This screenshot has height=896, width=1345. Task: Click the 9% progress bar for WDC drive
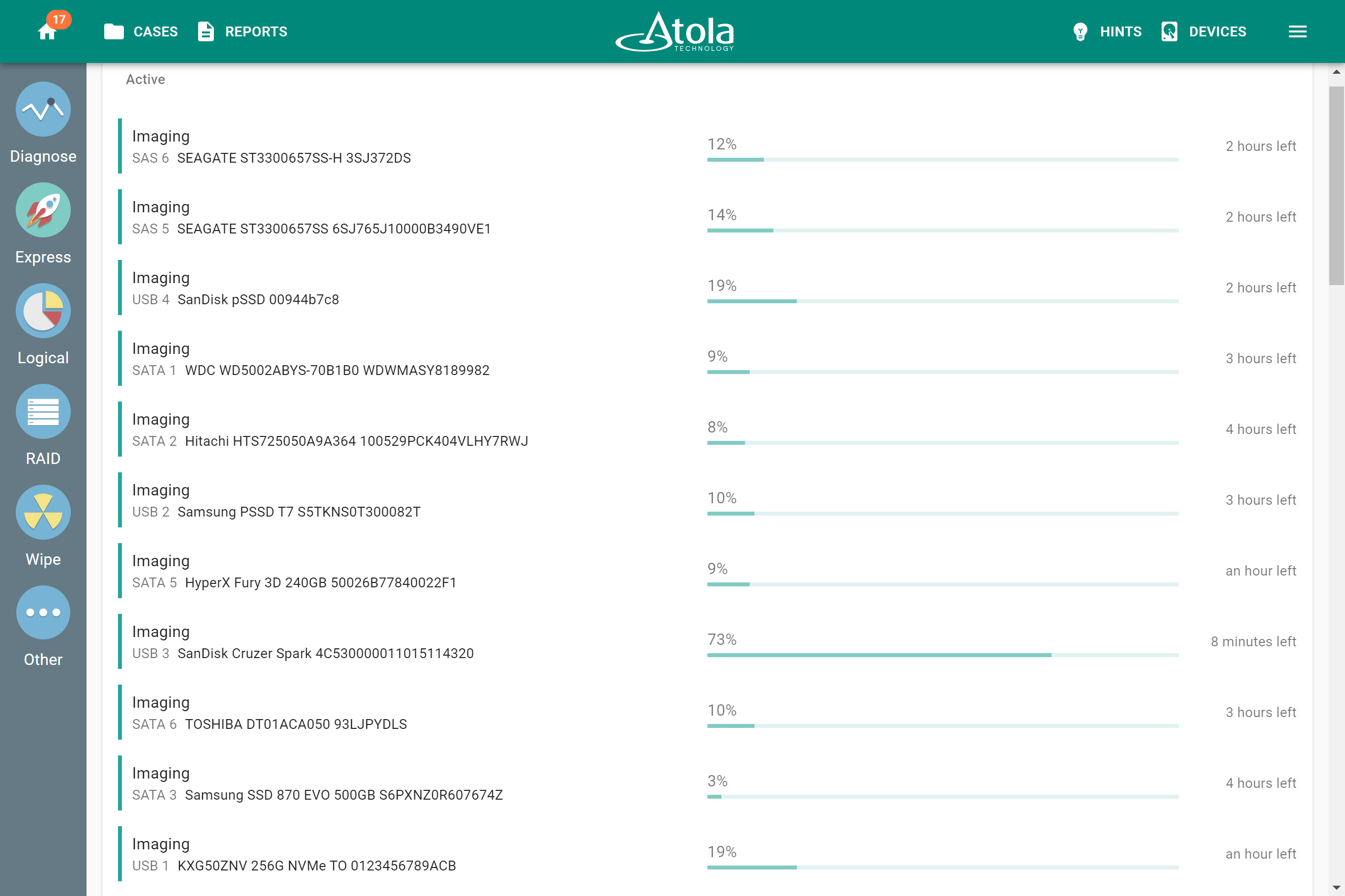coord(943,373)
